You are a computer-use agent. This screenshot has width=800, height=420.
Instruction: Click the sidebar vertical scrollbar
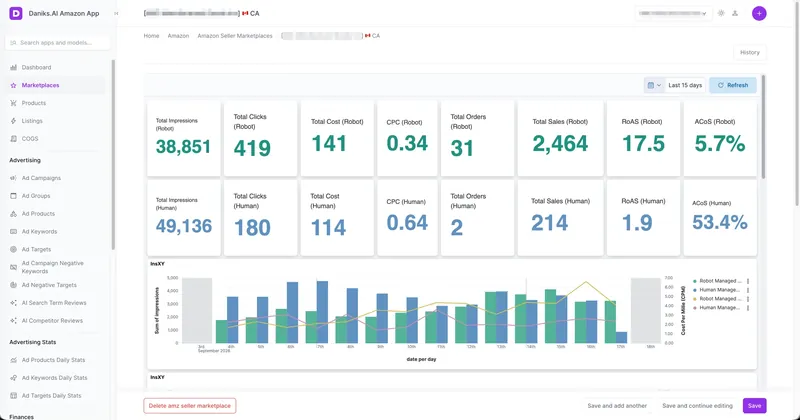click(113, 154)
